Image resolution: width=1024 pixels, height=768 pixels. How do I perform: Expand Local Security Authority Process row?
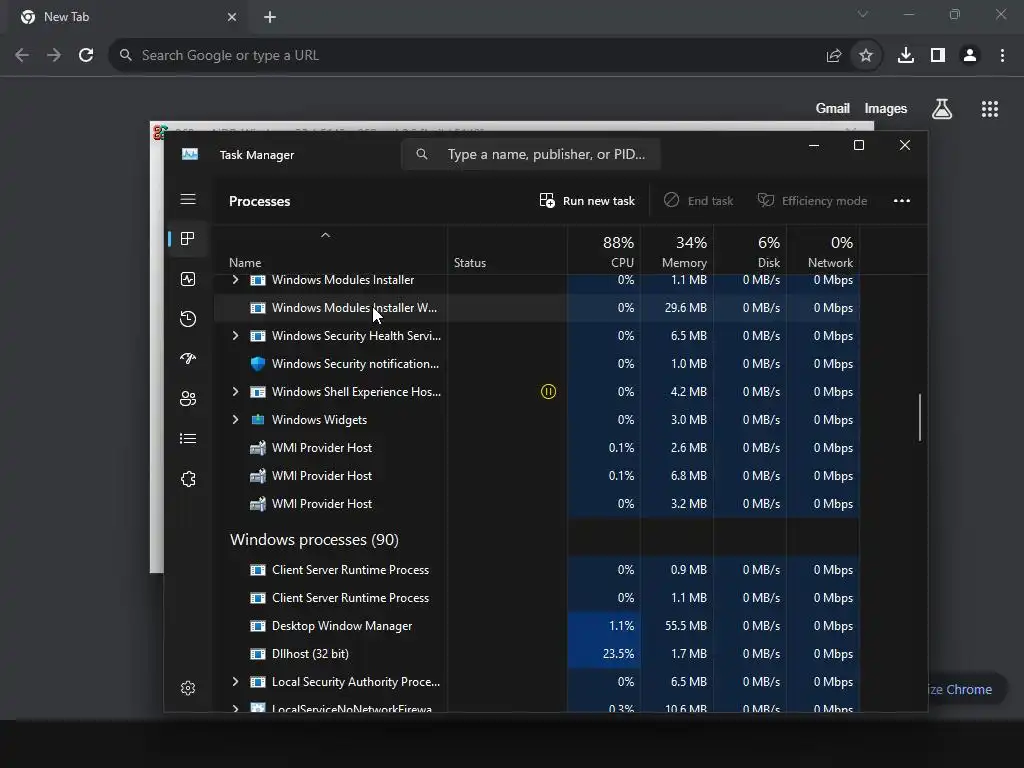(x=236, y=682)
